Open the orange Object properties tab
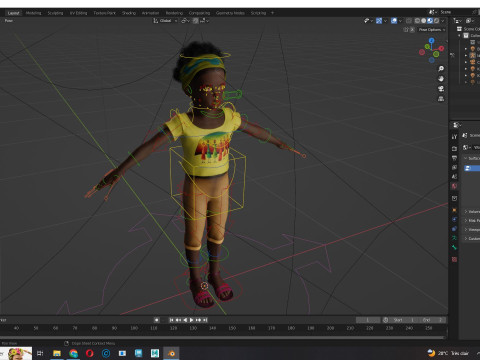 pos(454,210)
